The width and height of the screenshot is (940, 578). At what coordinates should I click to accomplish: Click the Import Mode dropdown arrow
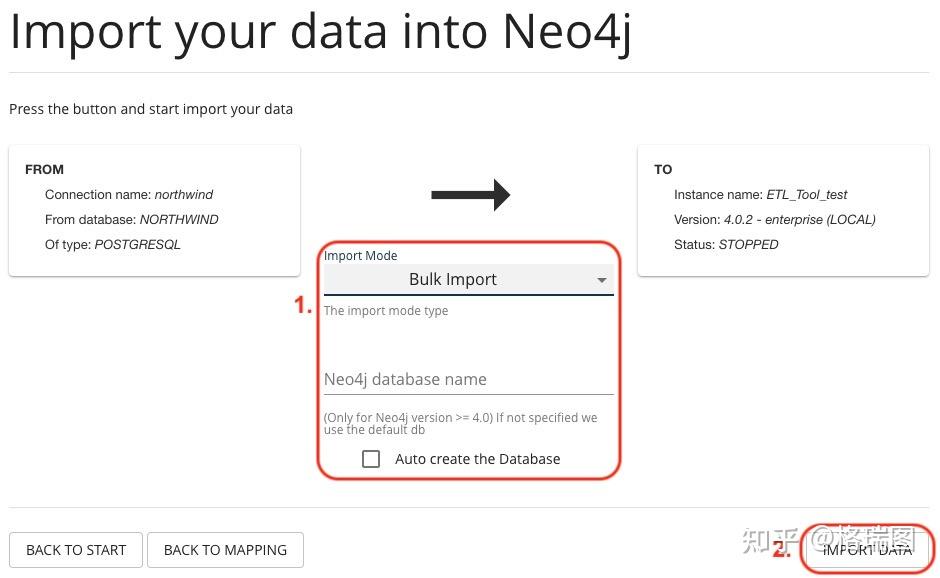[x=603, y=279]
